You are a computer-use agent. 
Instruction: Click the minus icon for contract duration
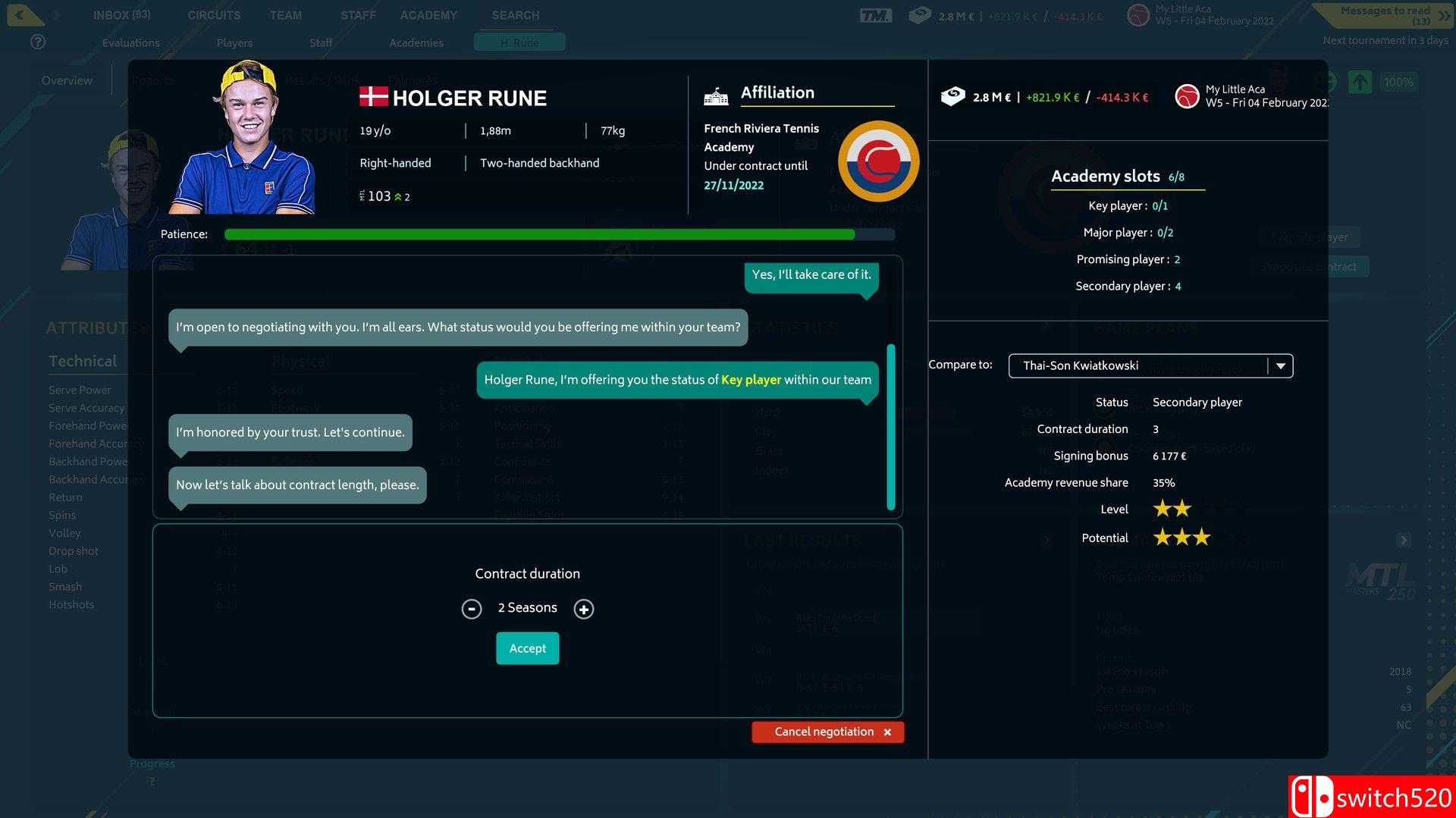pos(472,609)
